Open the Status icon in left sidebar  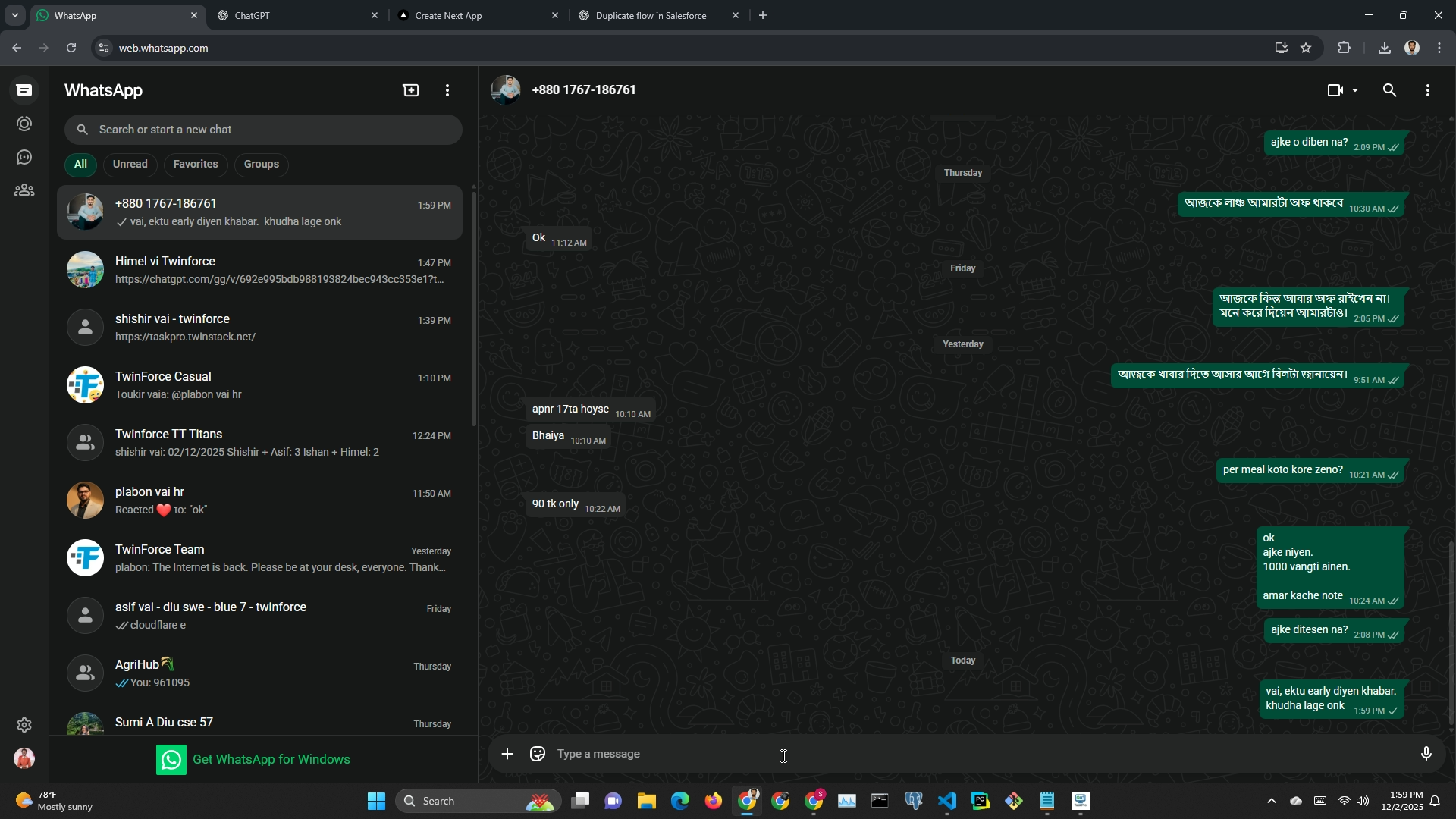pyautogui.click(x=24, y=124)
